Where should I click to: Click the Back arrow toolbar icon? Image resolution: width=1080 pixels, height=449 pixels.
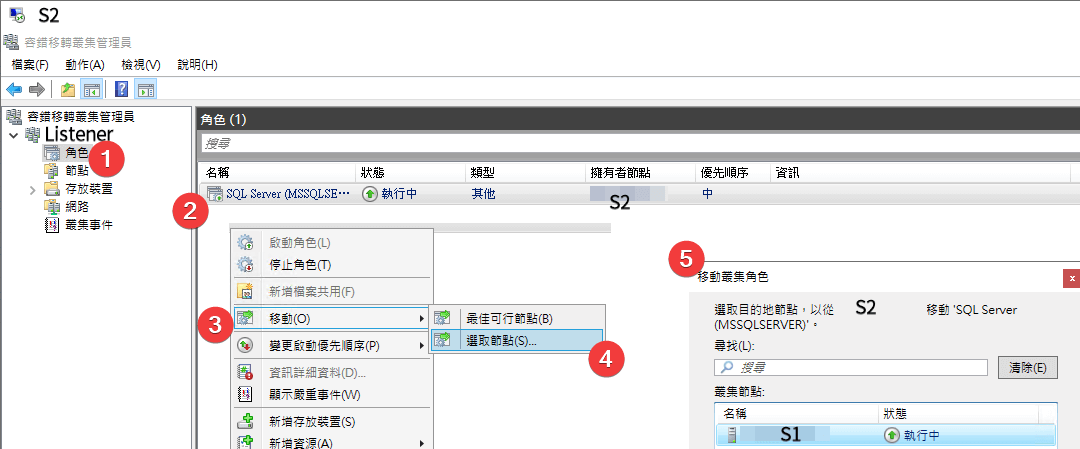[x=14, y=89]
